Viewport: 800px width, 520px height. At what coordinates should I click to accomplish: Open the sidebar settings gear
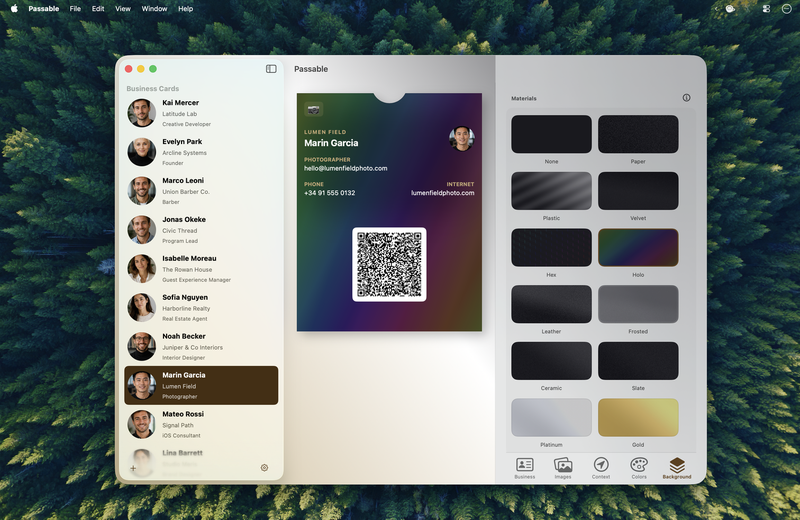point(264,467)
